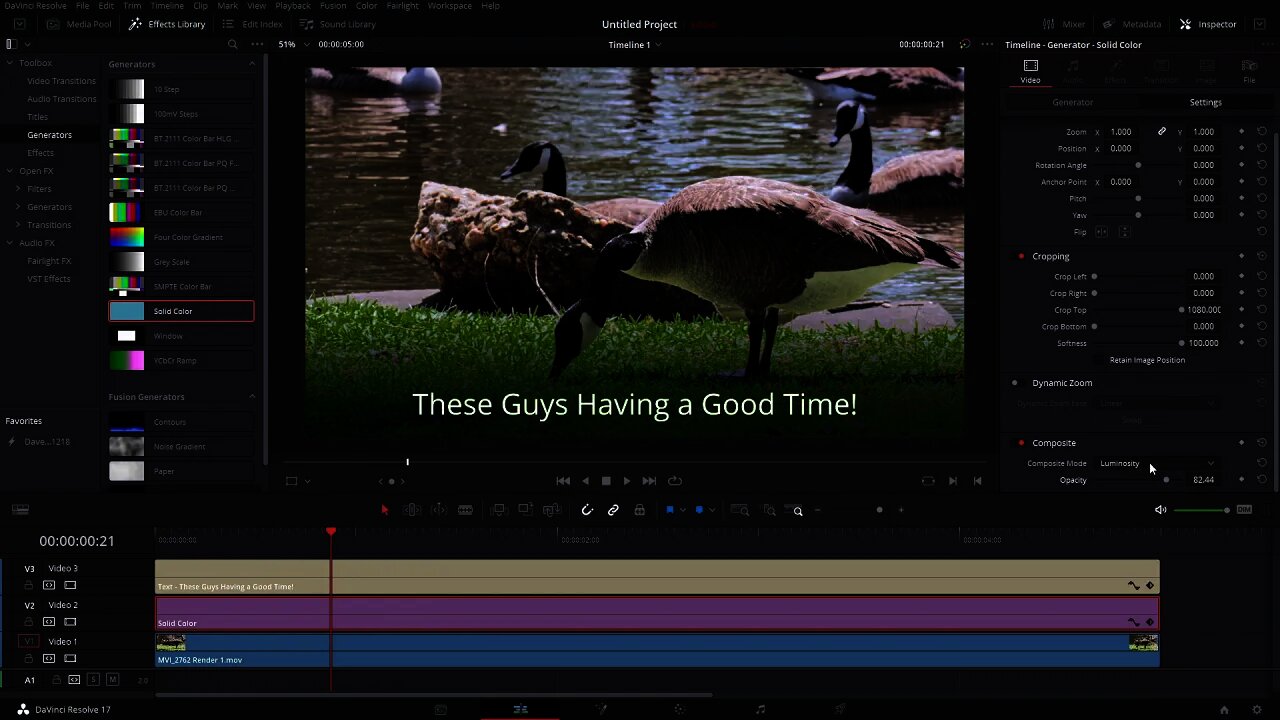Add keyframe for Zoom parameter
This screenshot has height=720, width=1280.
pos(1242,132)
